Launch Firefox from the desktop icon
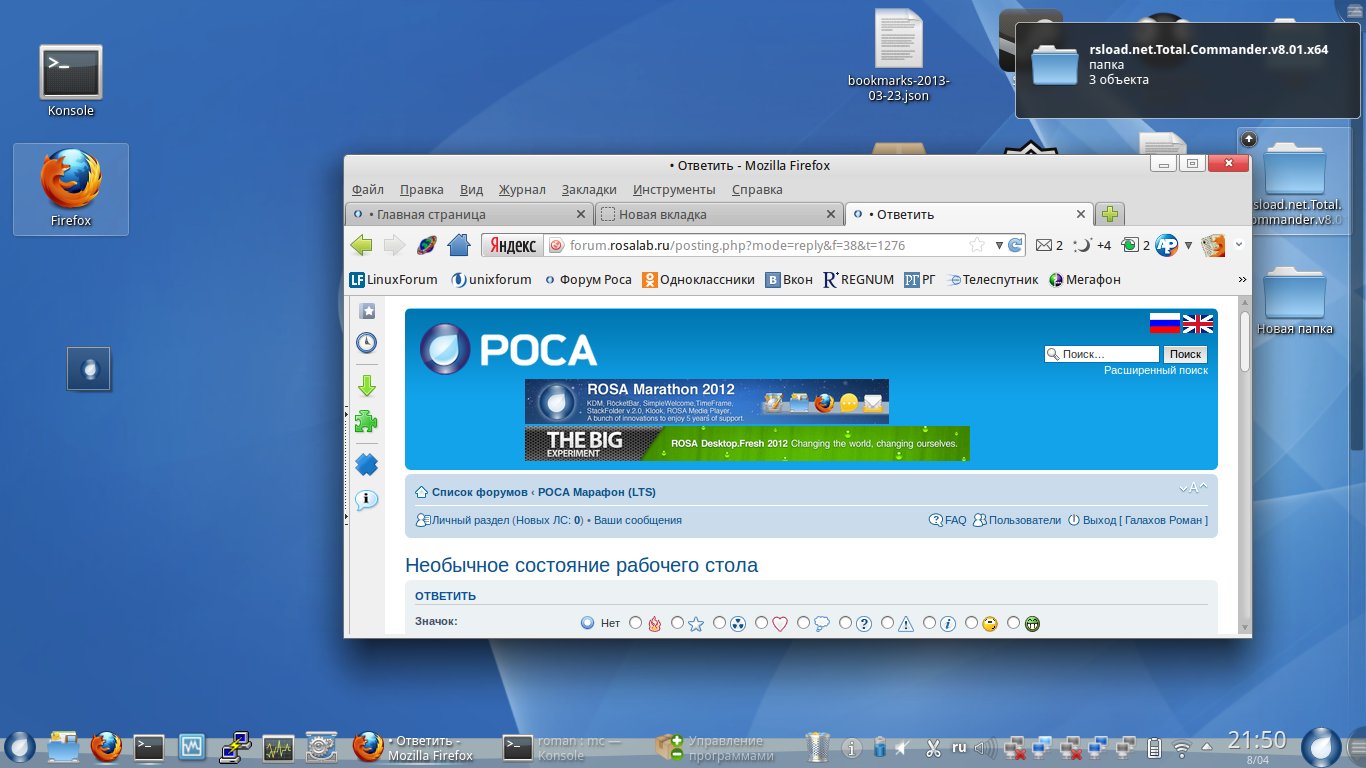The image size is (1366, 768). pos(71,189)
